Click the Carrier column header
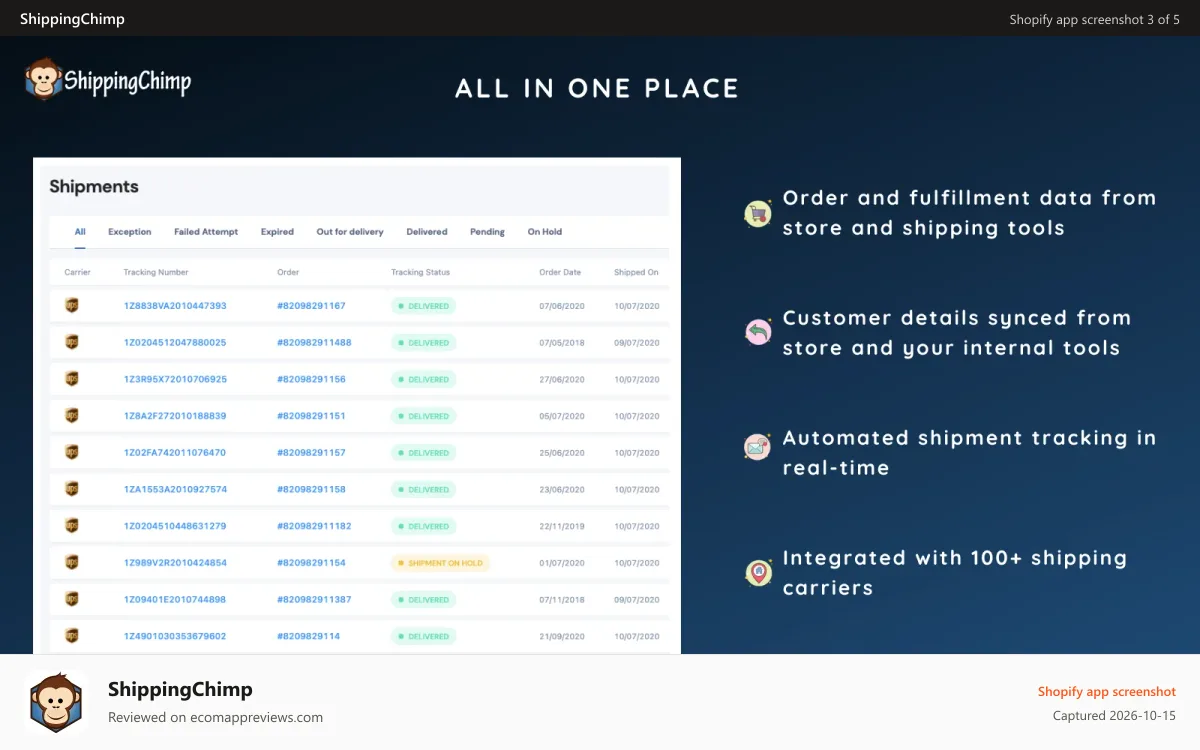The height and width of the screenshot is (750, 1200). [x=77, y=272]
